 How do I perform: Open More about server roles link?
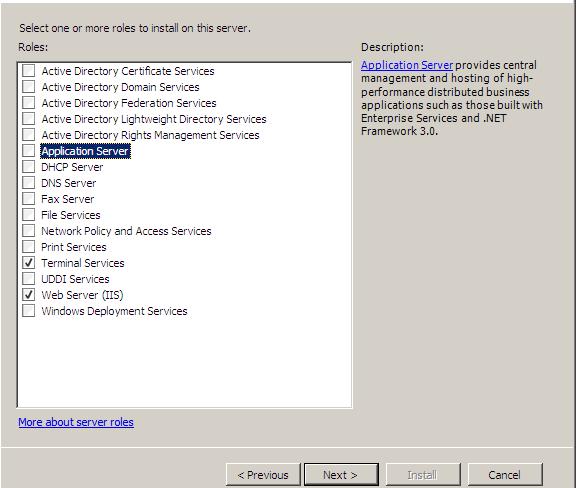pyautogui.click(x=76, y=422)
